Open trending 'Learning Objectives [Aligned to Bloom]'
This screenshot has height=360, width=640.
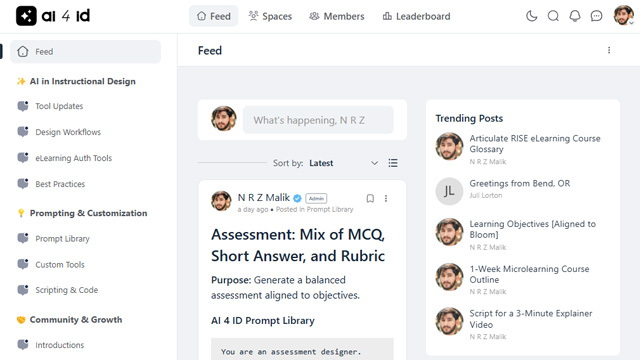coord(532,229)
